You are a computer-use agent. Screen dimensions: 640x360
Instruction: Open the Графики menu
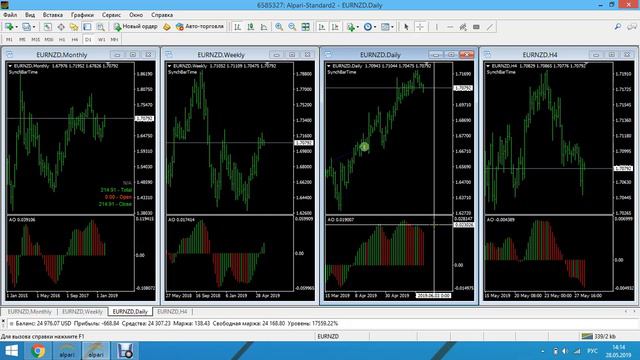(82, 15)
